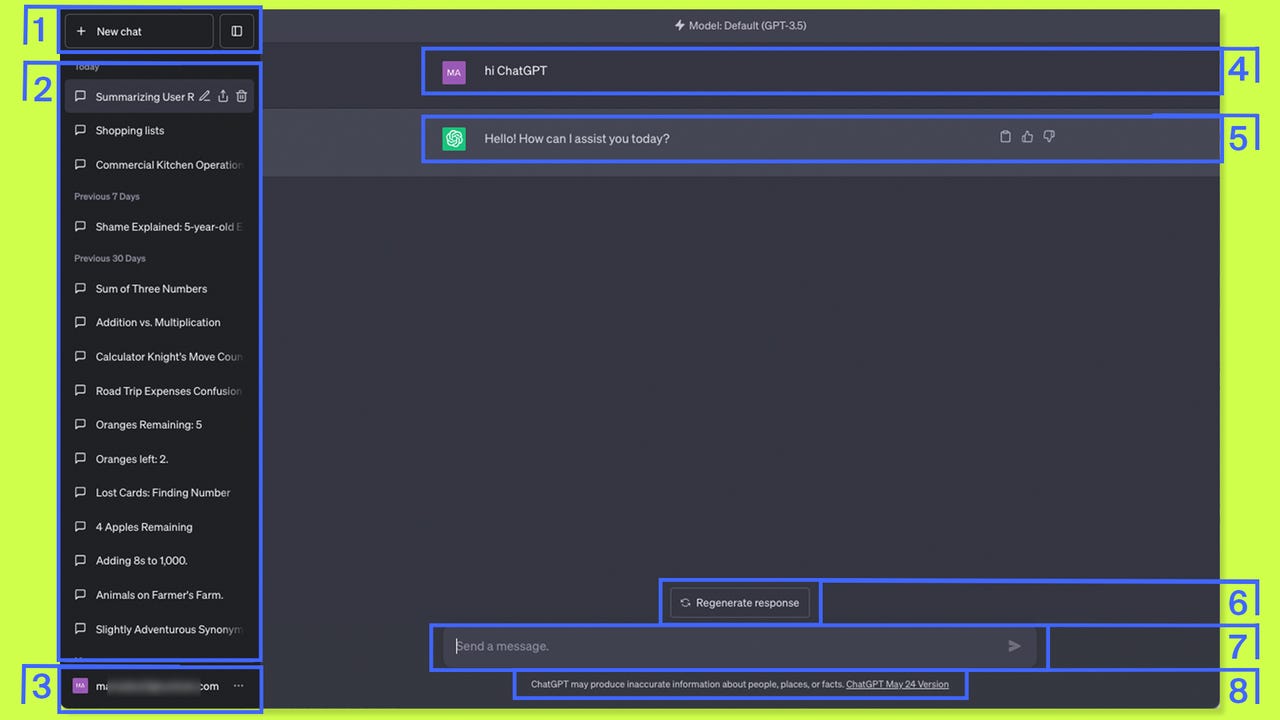Share the Summarizing User chat
Viewport: 1280px width, 720px height.
pyautogui.click(x=223, y=97)
